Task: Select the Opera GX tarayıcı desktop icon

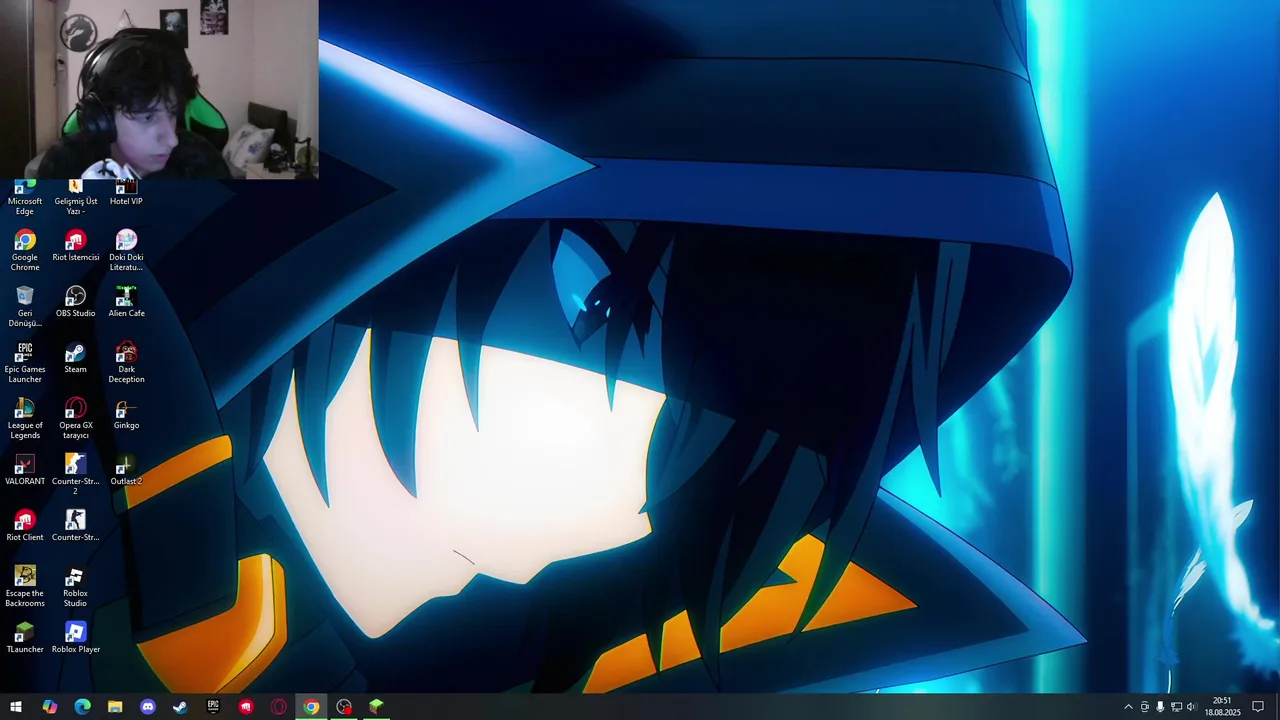Action: [x=76, y=419]
